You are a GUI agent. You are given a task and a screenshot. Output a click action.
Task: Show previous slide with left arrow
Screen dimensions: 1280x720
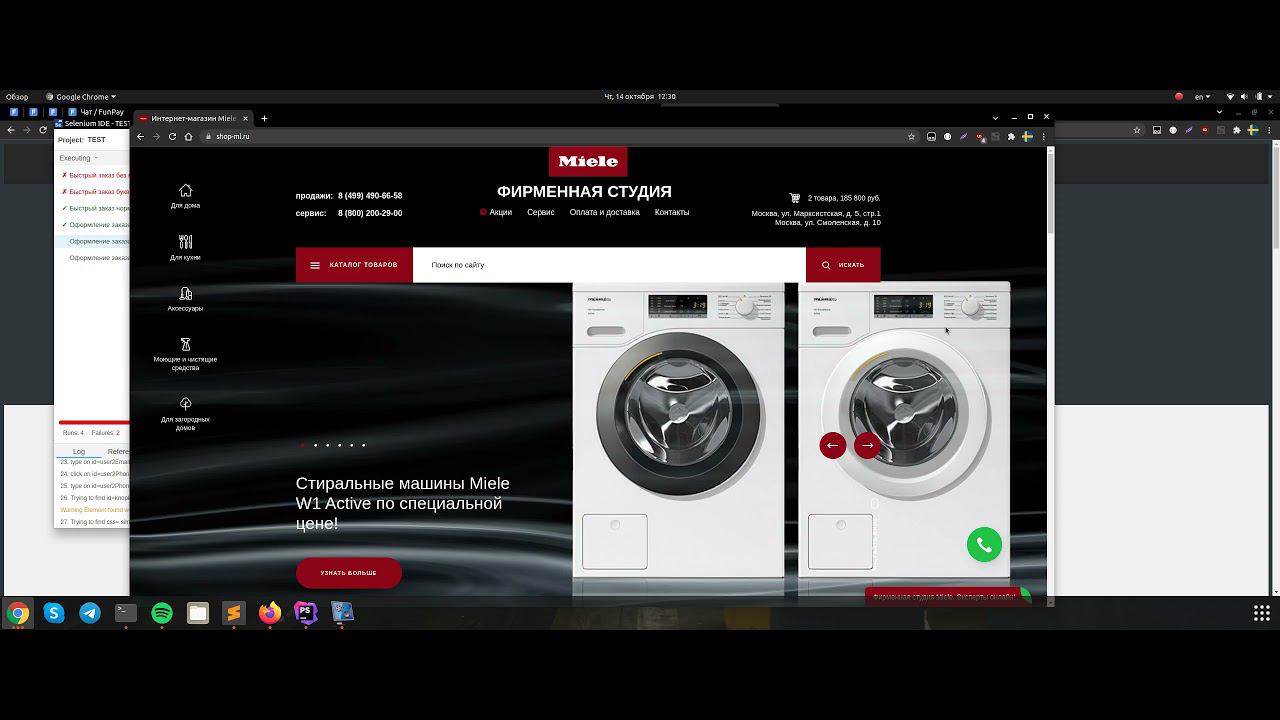[x=833, y=446]
